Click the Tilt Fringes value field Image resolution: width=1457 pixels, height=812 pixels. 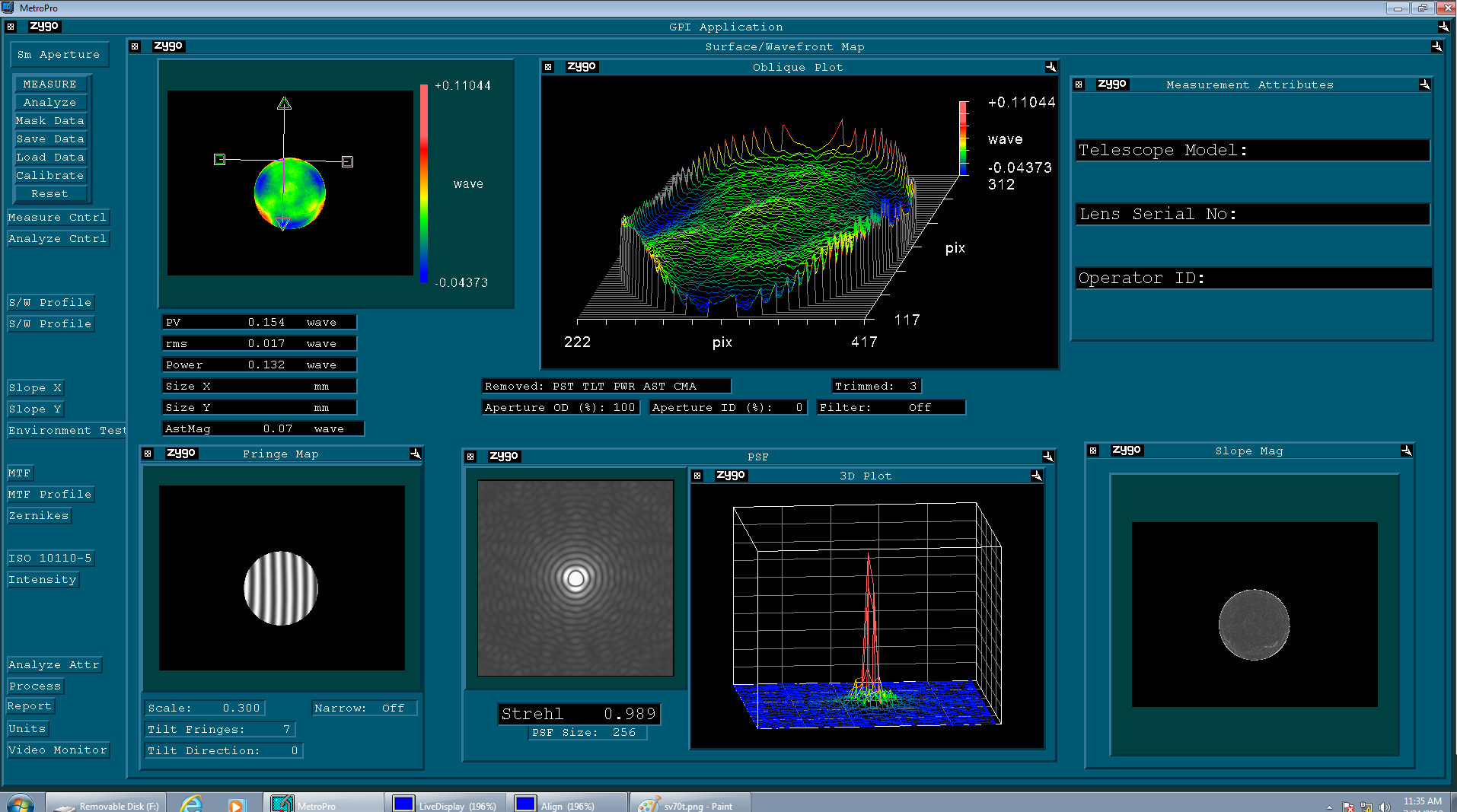click(219, 729)
